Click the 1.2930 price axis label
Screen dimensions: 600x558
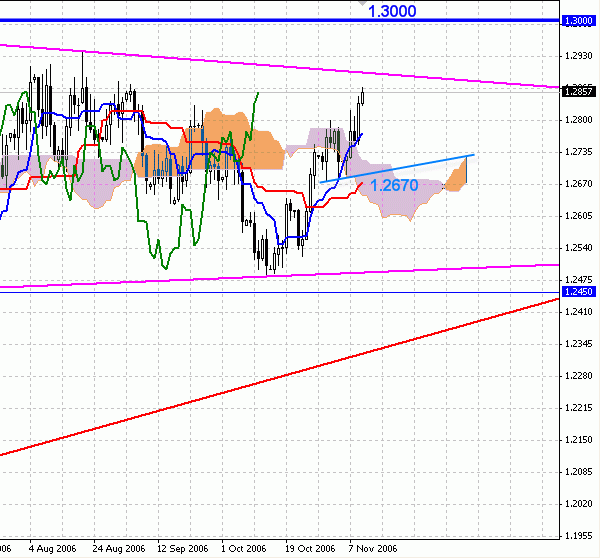579,56
